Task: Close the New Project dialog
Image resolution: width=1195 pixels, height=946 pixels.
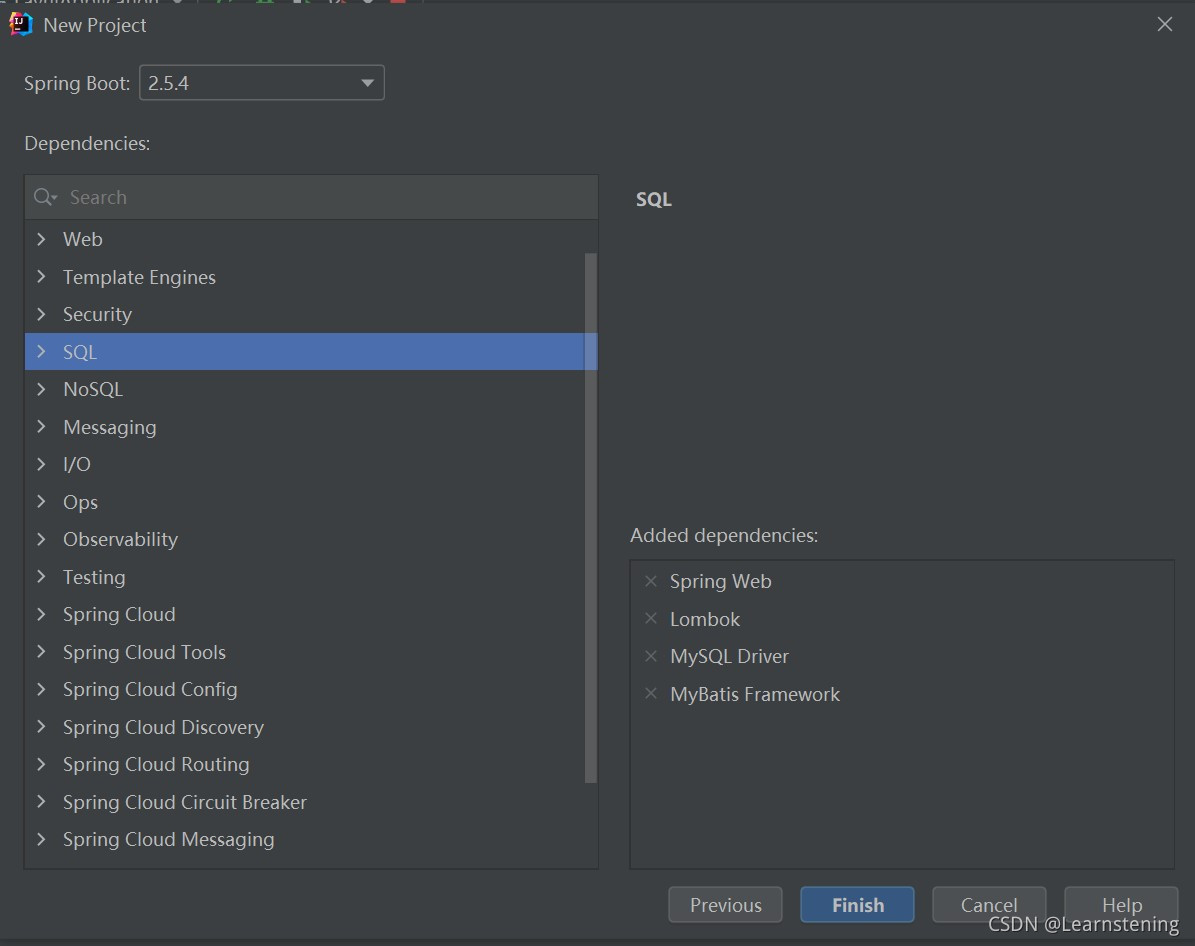Action: (x=1165, y=24)
